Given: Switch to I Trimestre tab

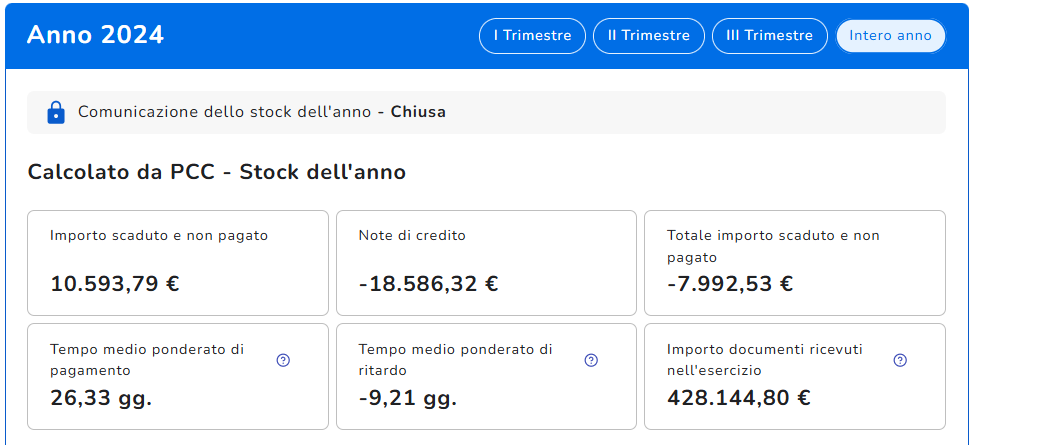Looking at the screenshot, I should click(x=532, y=36).
